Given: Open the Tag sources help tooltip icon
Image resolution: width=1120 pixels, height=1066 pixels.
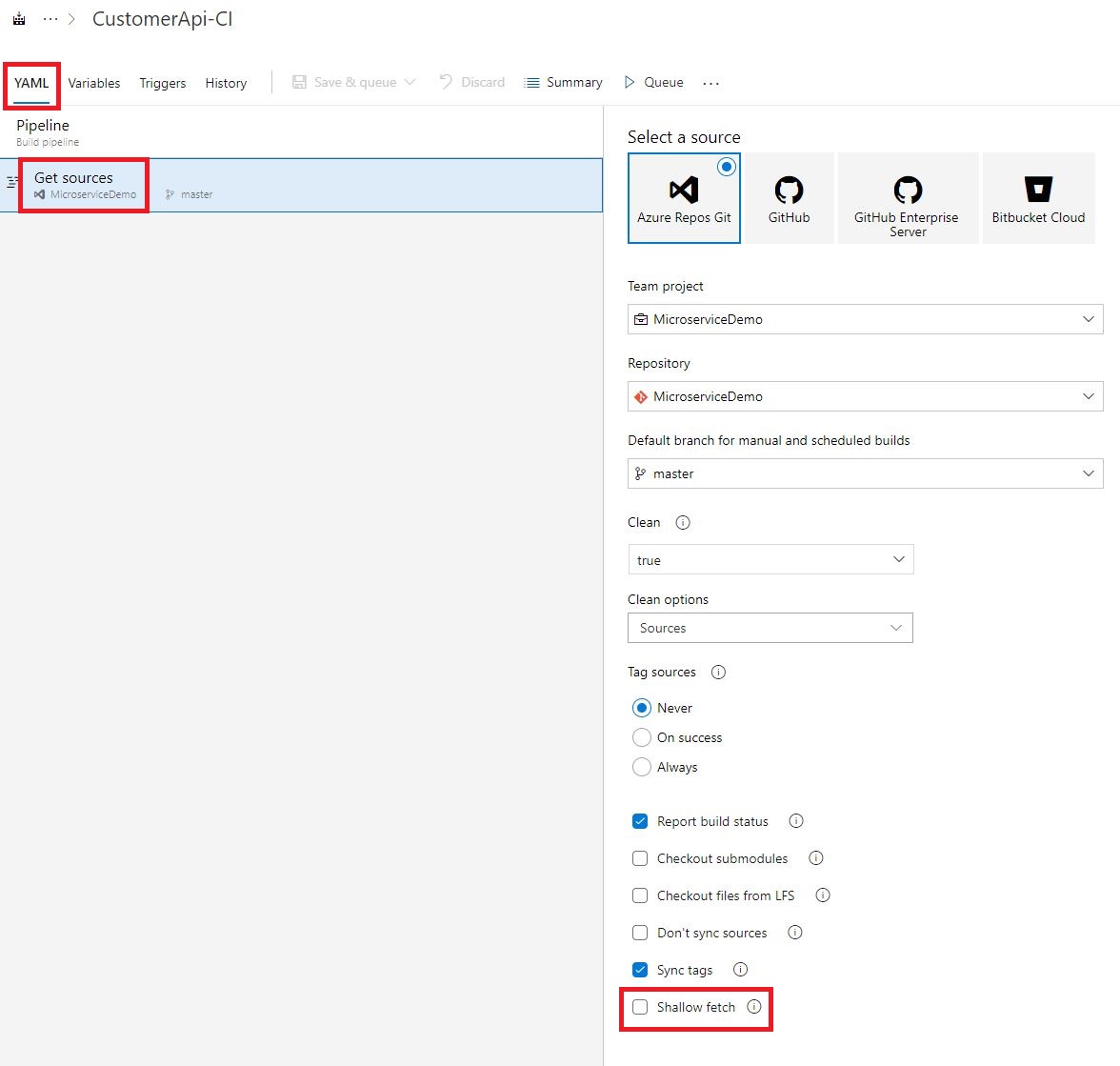Looking at the screenshot, I should (x=717, y=672).
